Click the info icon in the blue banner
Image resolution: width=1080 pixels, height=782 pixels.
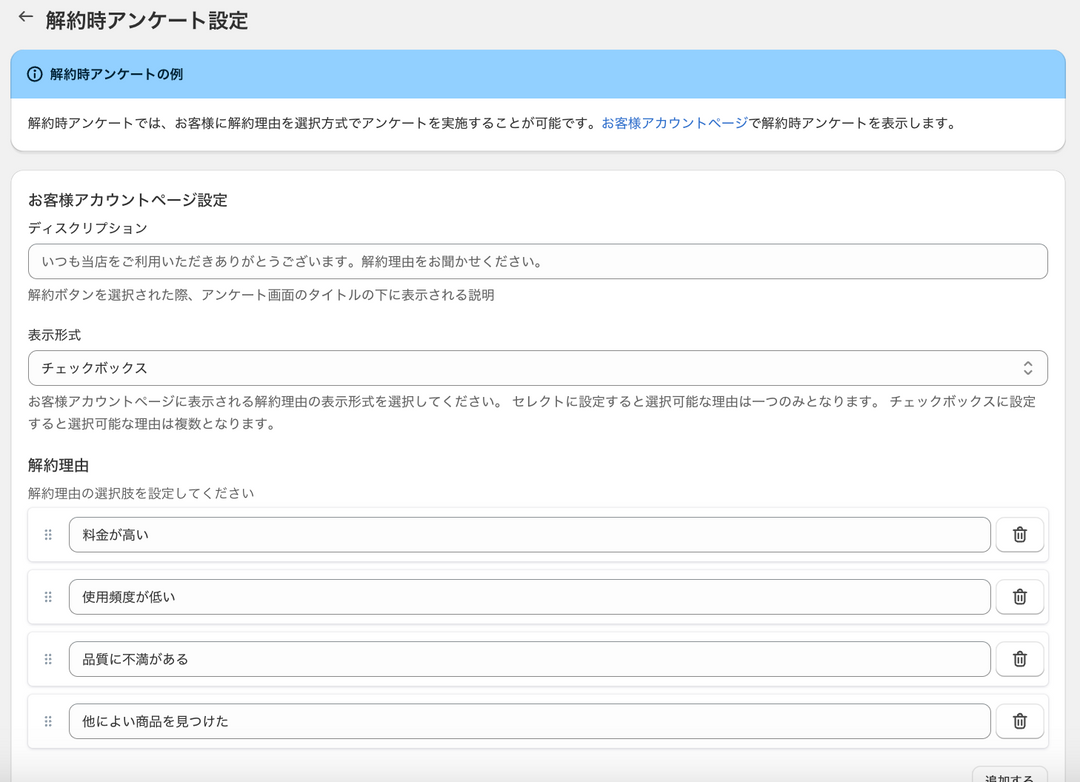pos(35,74)
